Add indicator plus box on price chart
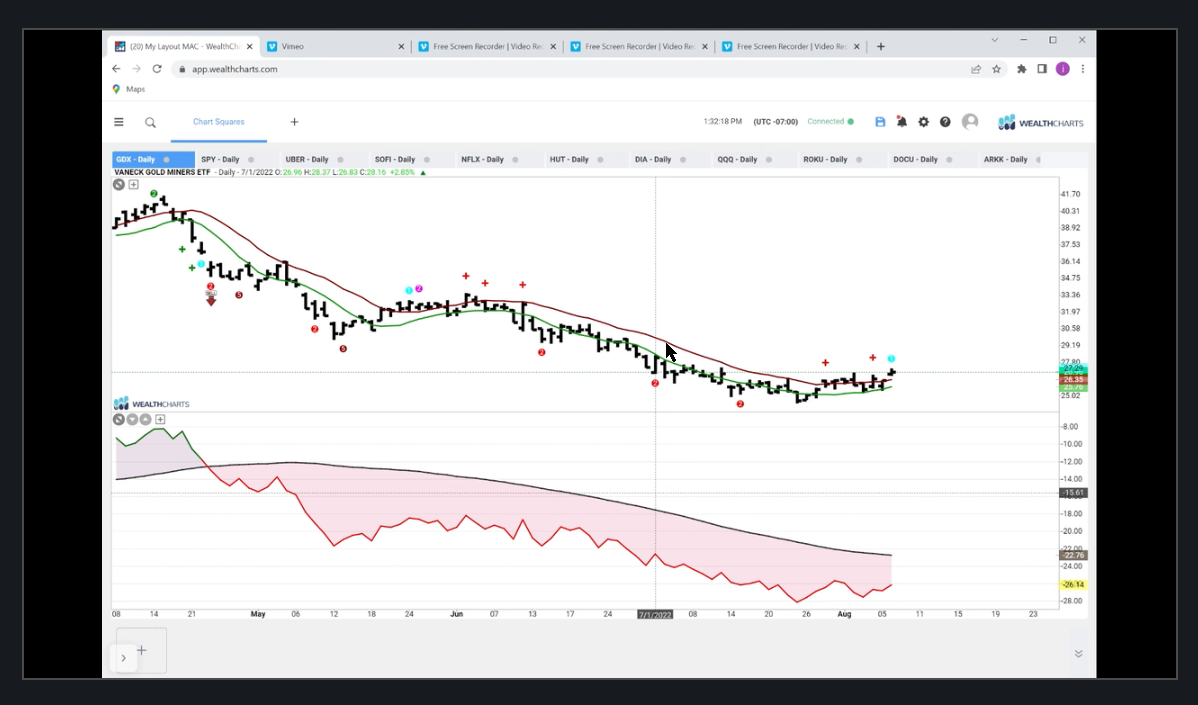The width and height of the screenshot is (1198, 705). pos(134,184)
